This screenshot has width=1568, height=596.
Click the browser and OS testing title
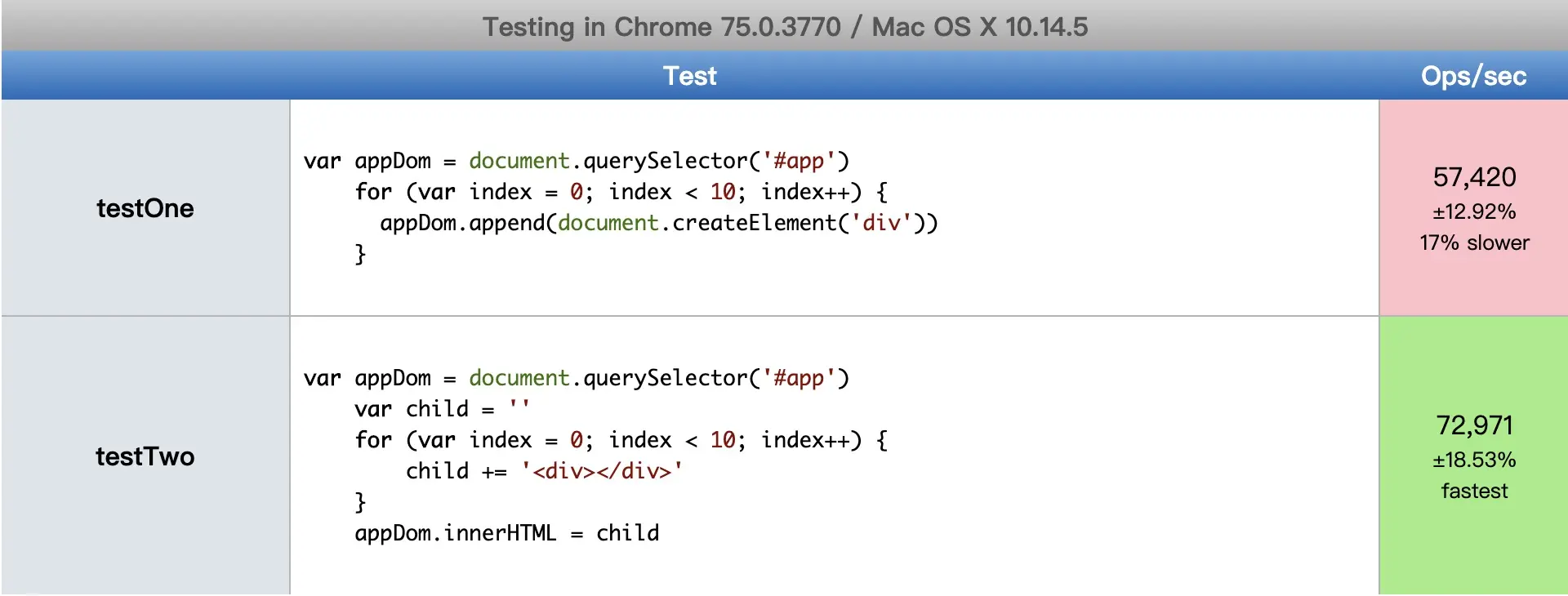(785, 27)
